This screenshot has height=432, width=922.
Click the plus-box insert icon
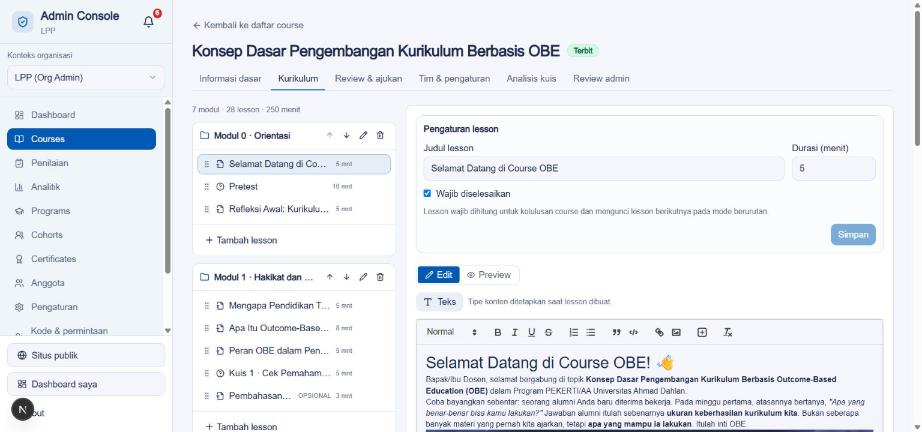[x=702, y=332]
